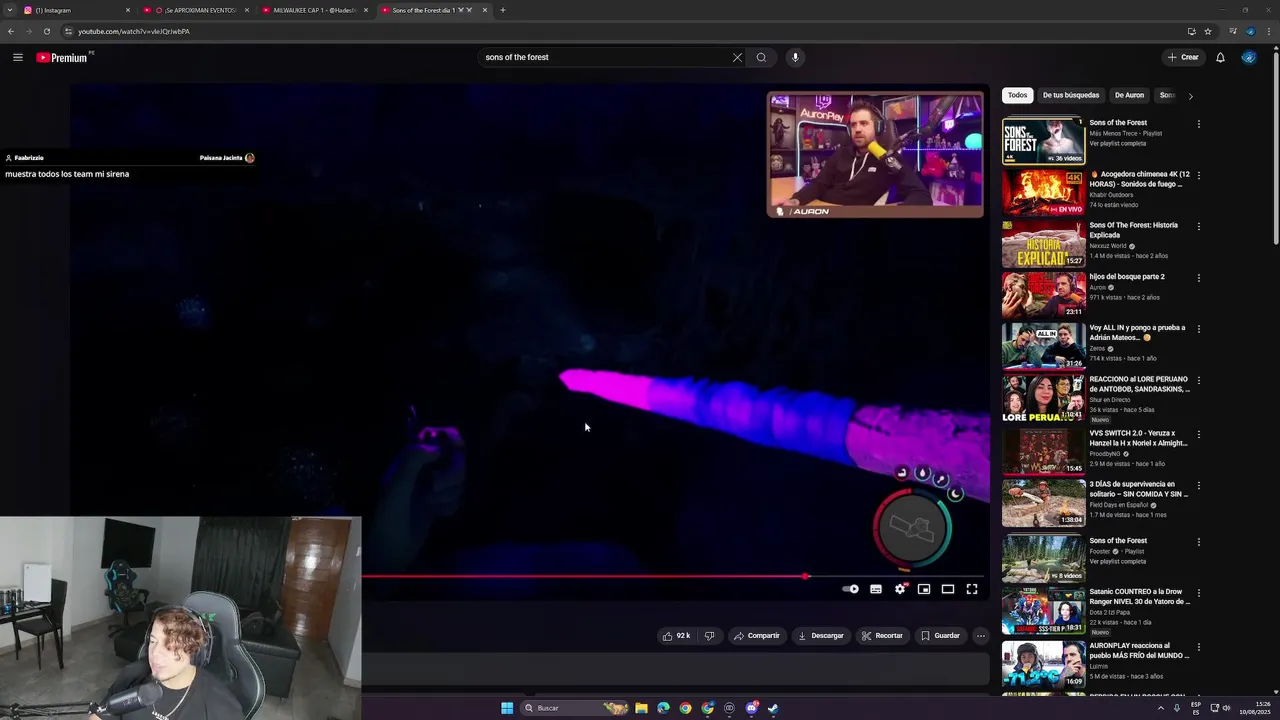Open File Explorer from the taskbar
The image size is (1280, 720).
(641, 708)
